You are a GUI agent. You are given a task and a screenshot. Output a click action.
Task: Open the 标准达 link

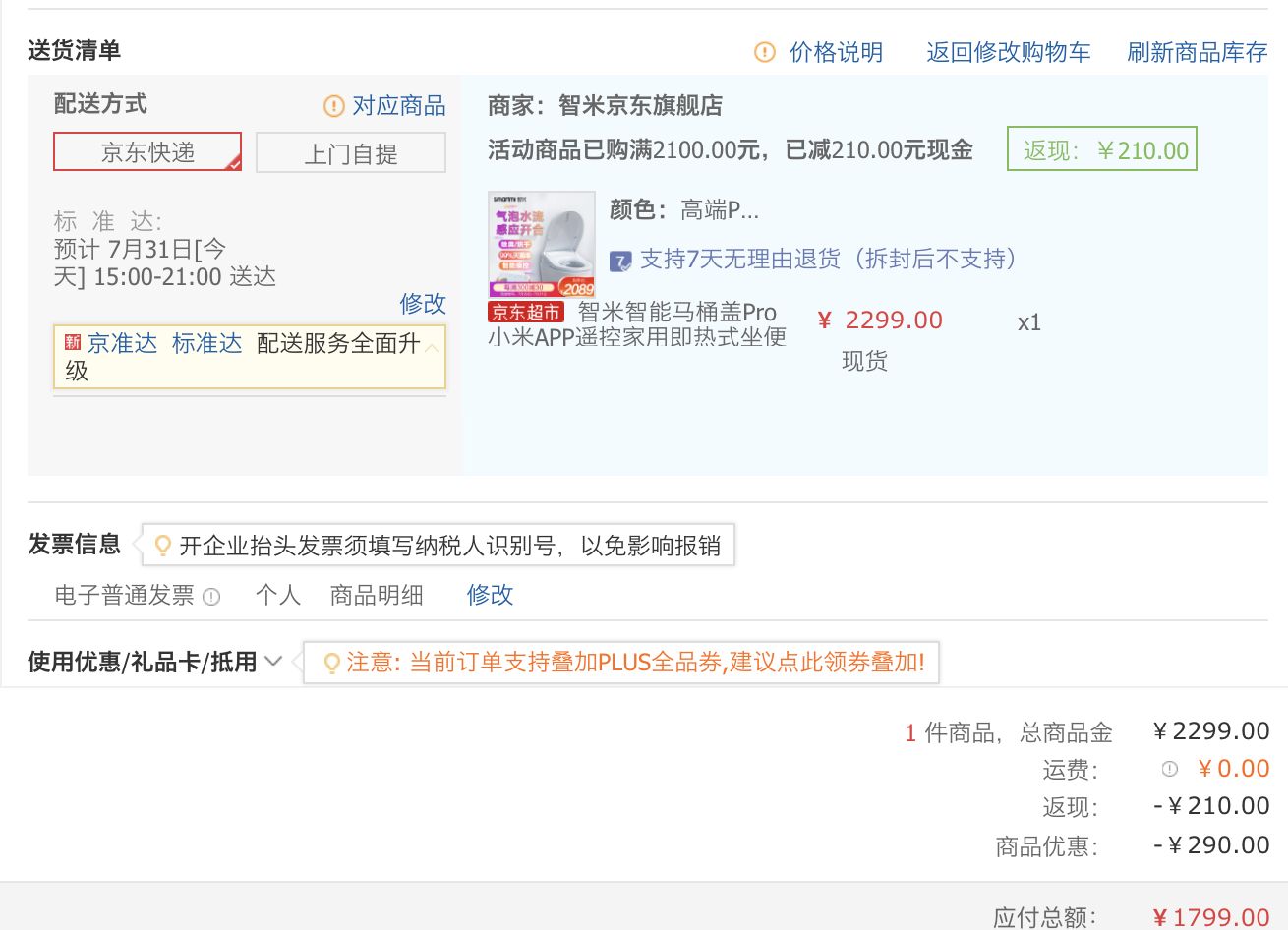(206, 343)
